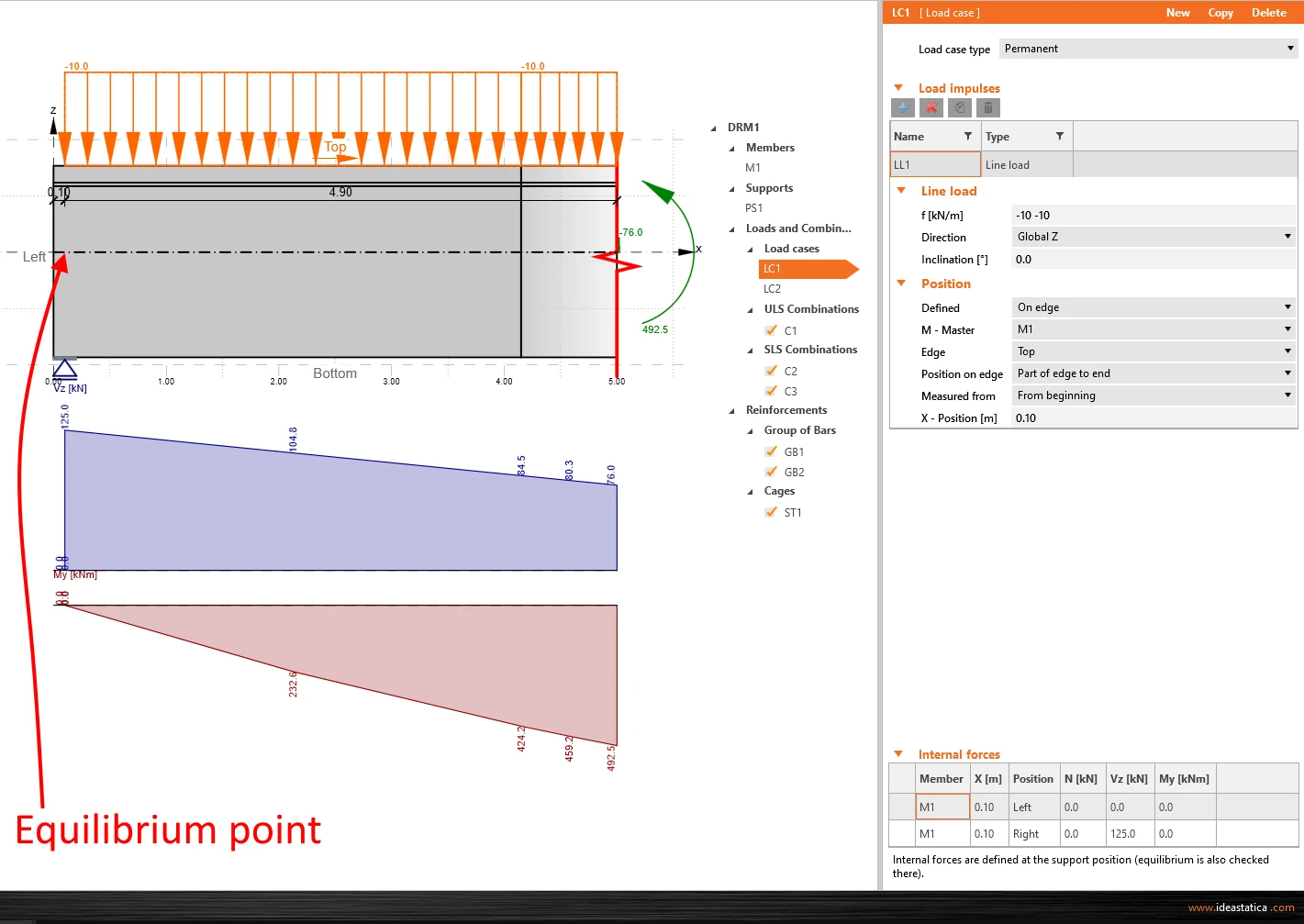The image size is (1304, 924).
Task: Select LC2 in the load cases tree
Action: point(772,288)
